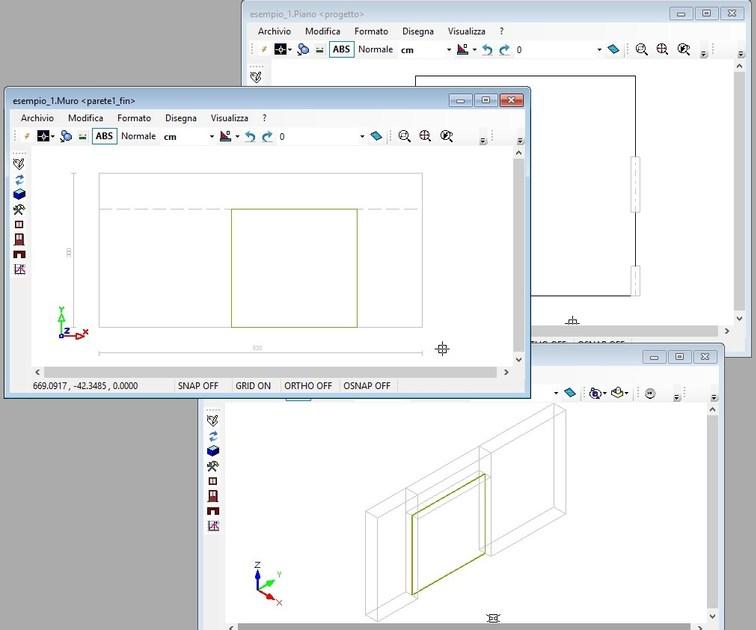Open the Disegna menu in Muro window
Image resolution: width=756 pixels, height=630 pixels.
pyautogui.click(x=181, y=118)
